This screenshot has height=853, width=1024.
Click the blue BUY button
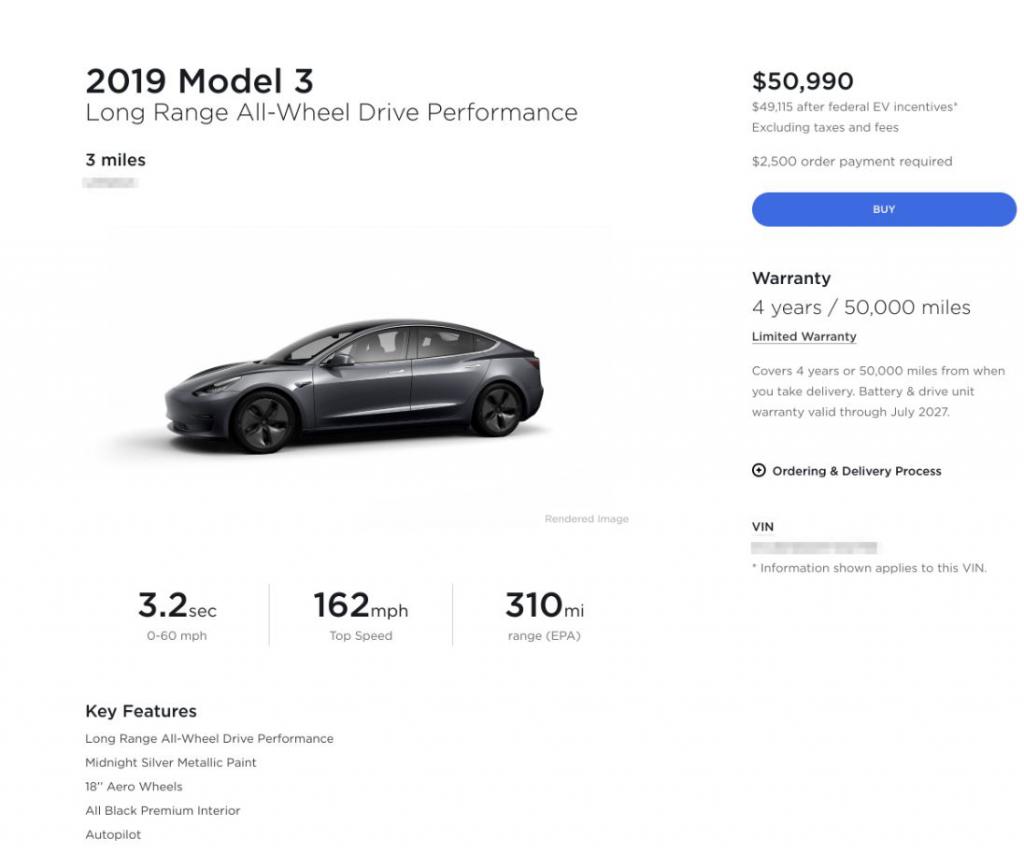coord(884,209)
